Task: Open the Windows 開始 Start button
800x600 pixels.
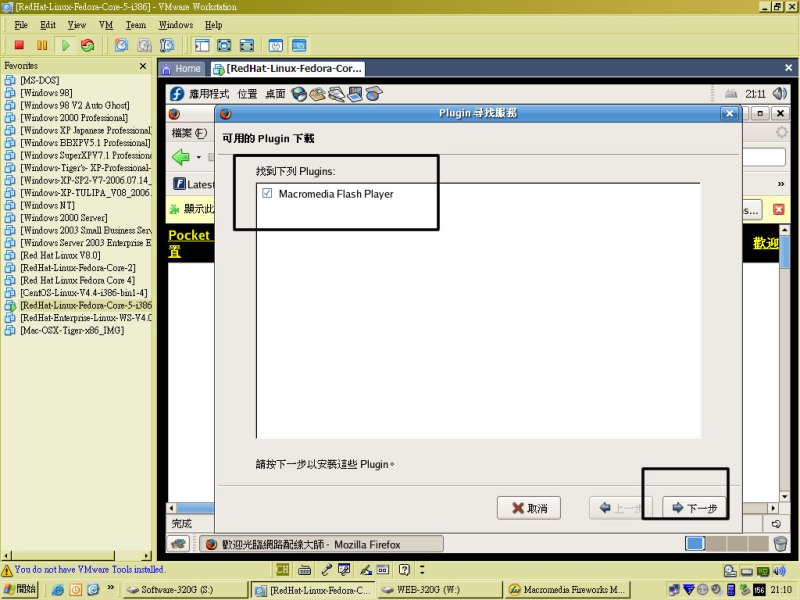Action: pos(20,589)
